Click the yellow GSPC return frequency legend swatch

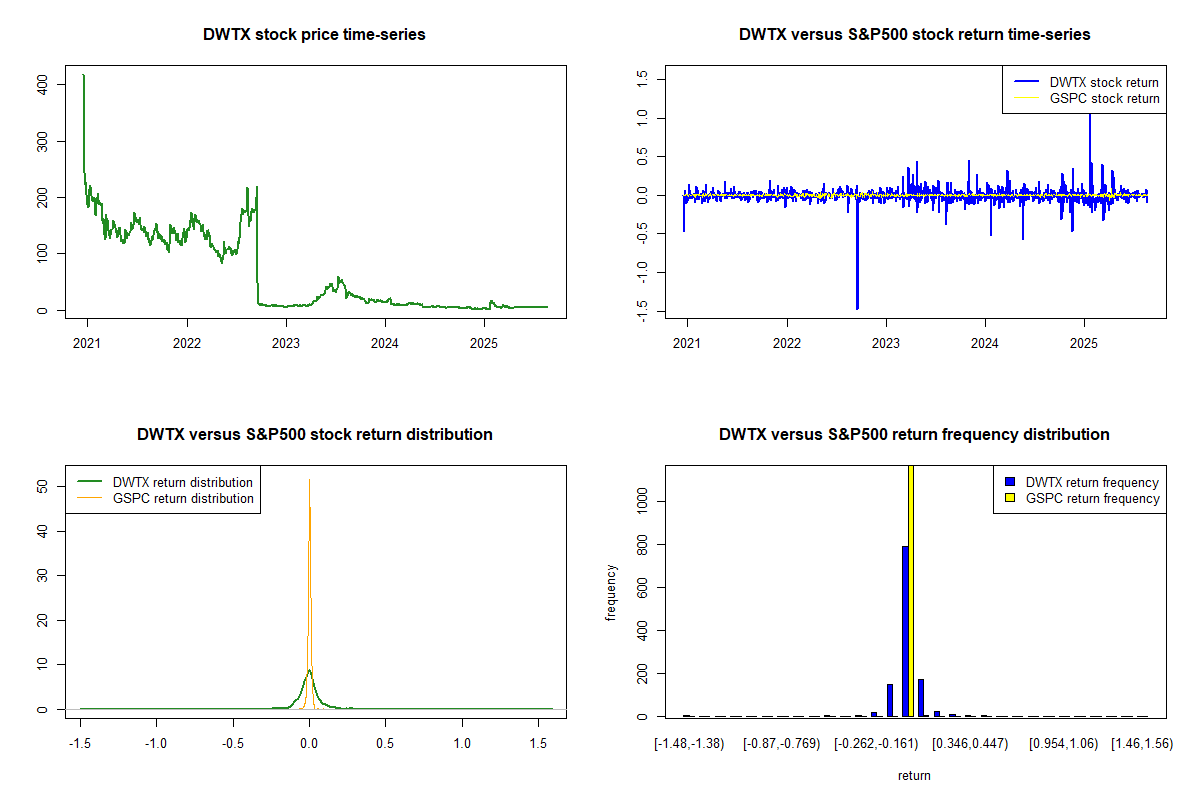pos(1012,498)
